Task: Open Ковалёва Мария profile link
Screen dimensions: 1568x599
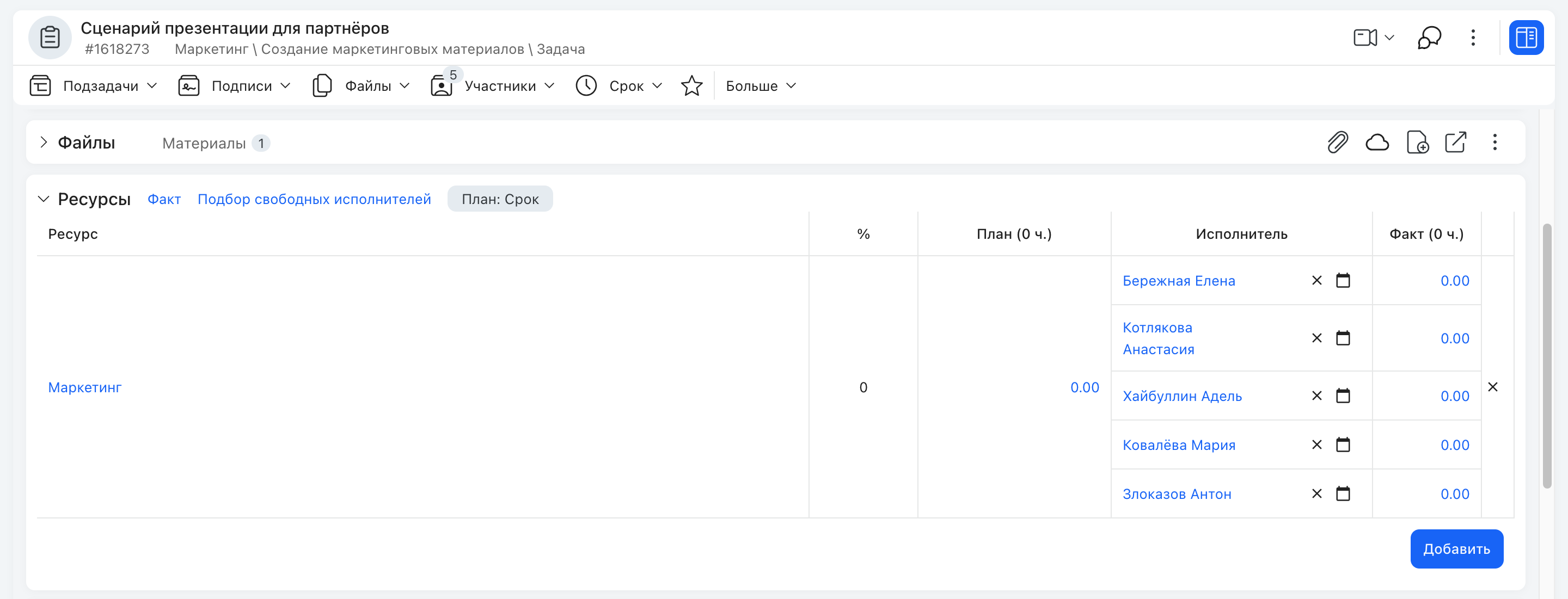Action: click(x=1179, y=445)
